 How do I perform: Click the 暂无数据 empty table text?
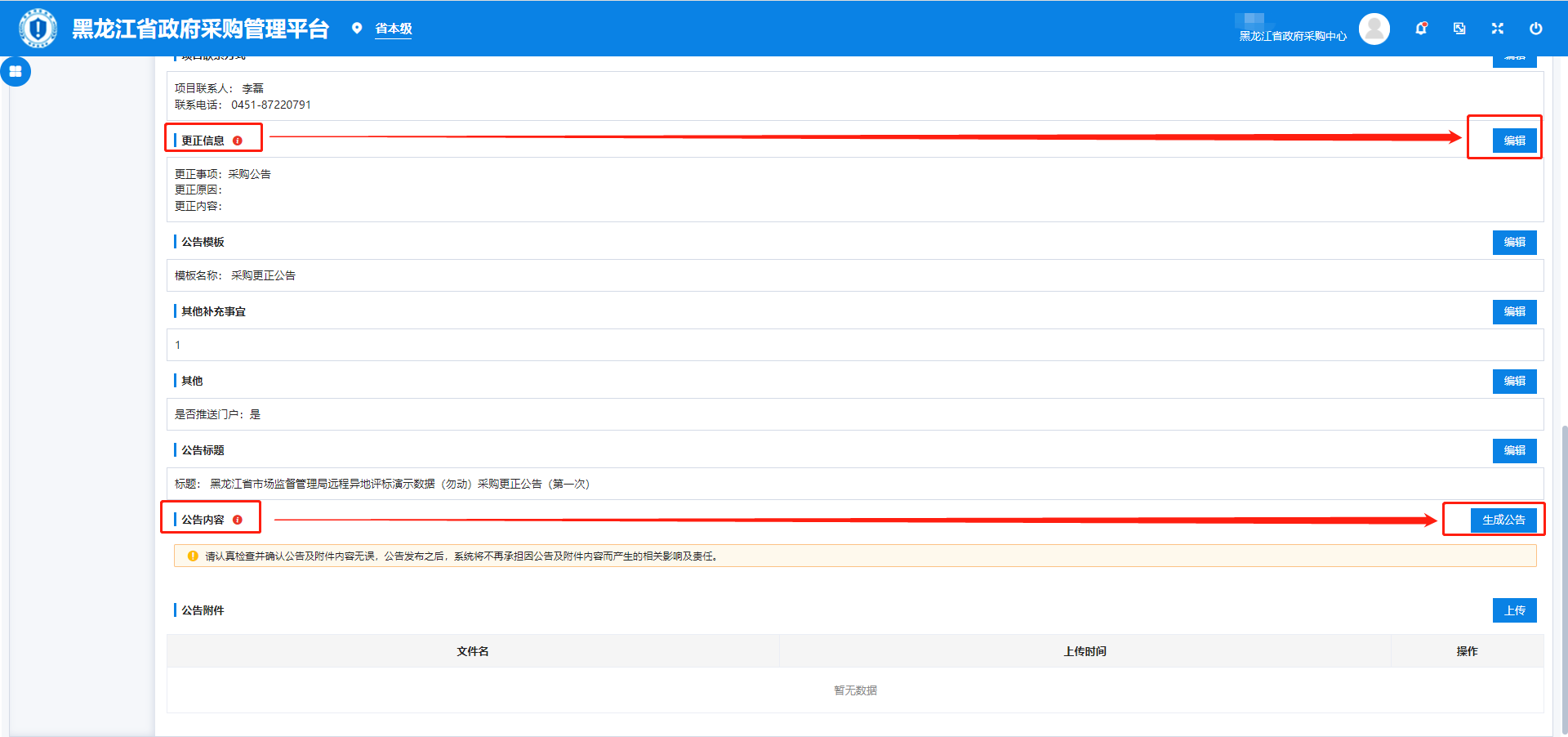(x=855, y=690)
